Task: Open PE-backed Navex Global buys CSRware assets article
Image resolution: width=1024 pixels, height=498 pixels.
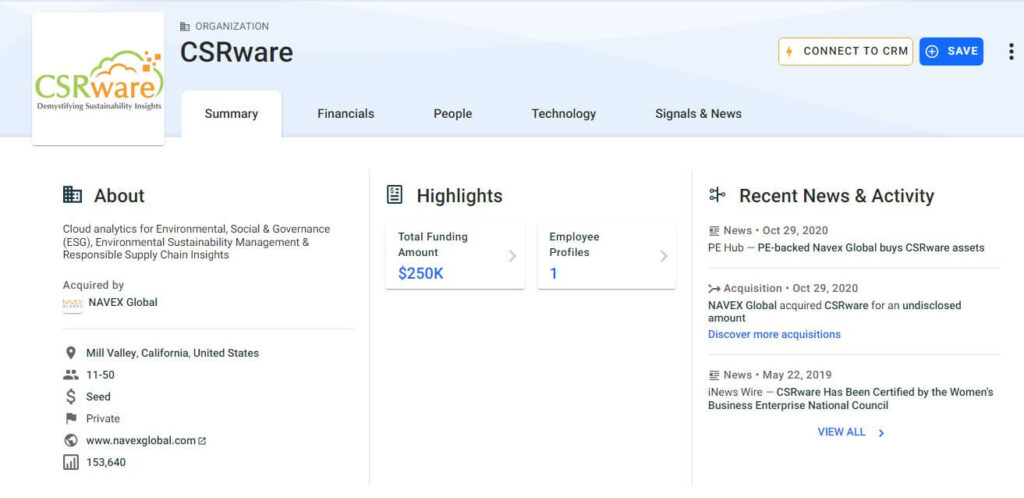Action: (871, 248)
